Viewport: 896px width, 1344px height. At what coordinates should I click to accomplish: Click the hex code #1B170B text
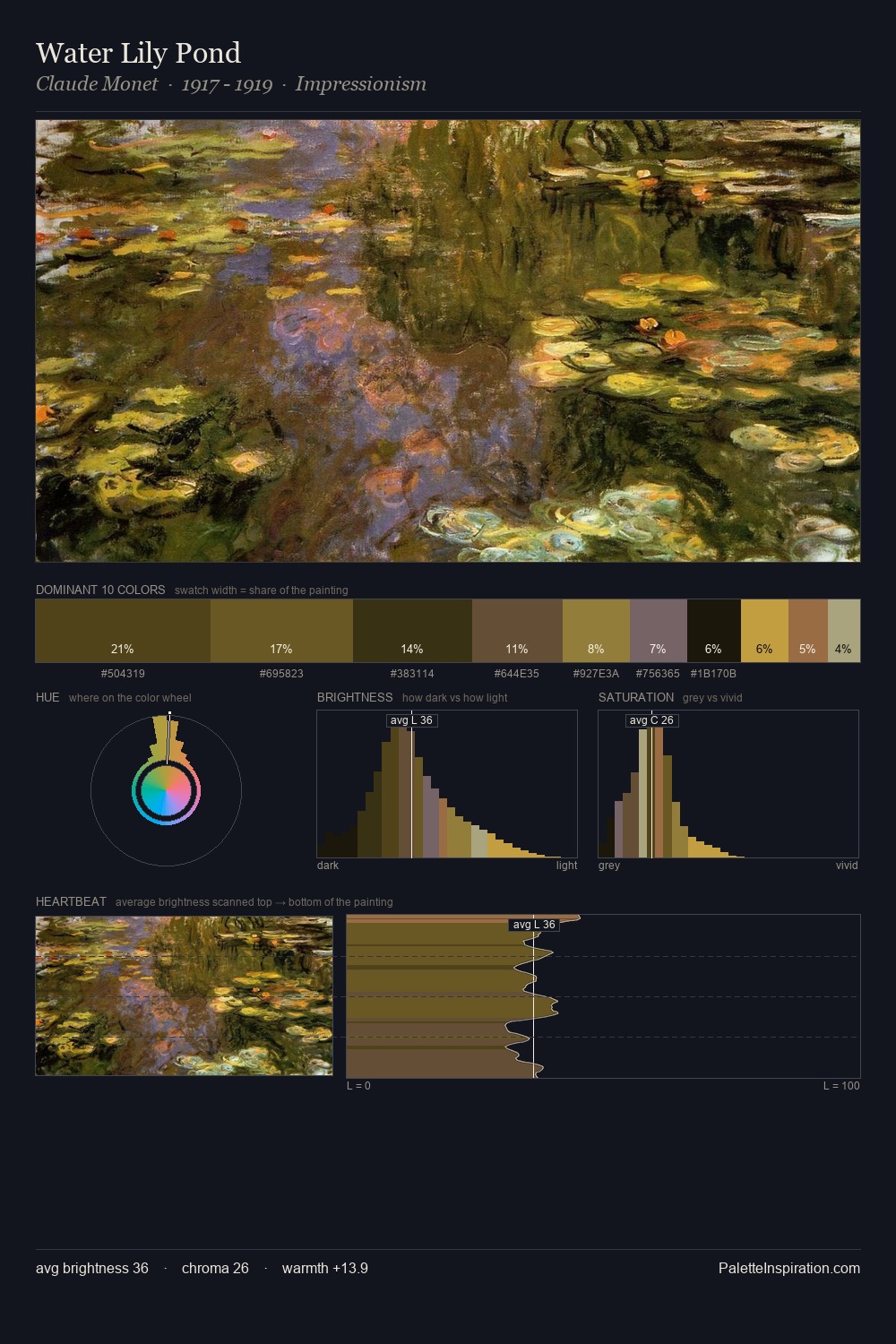tap(713, 673)
